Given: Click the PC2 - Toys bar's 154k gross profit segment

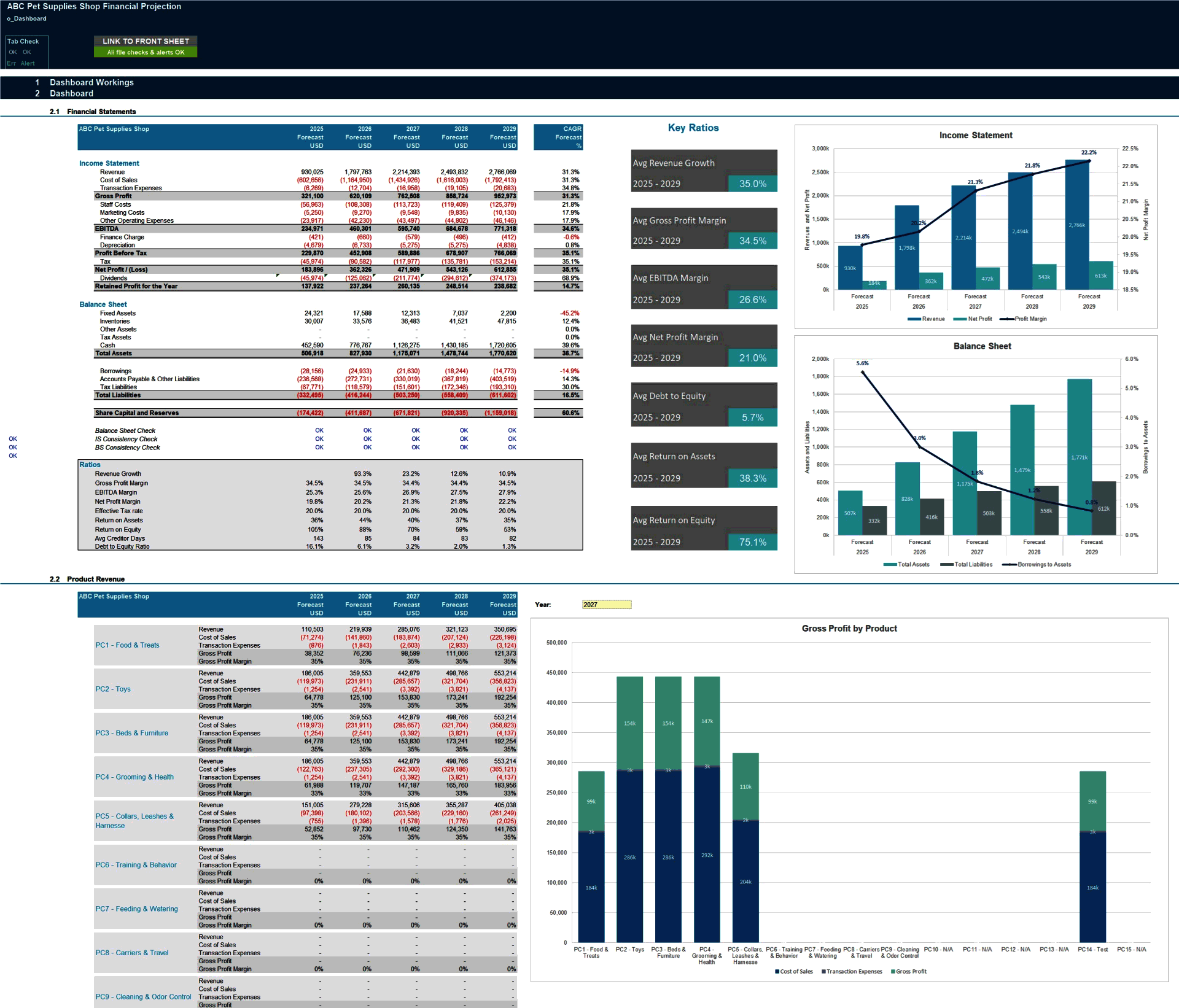Looking at the screenshot, I should click(629, 723).
